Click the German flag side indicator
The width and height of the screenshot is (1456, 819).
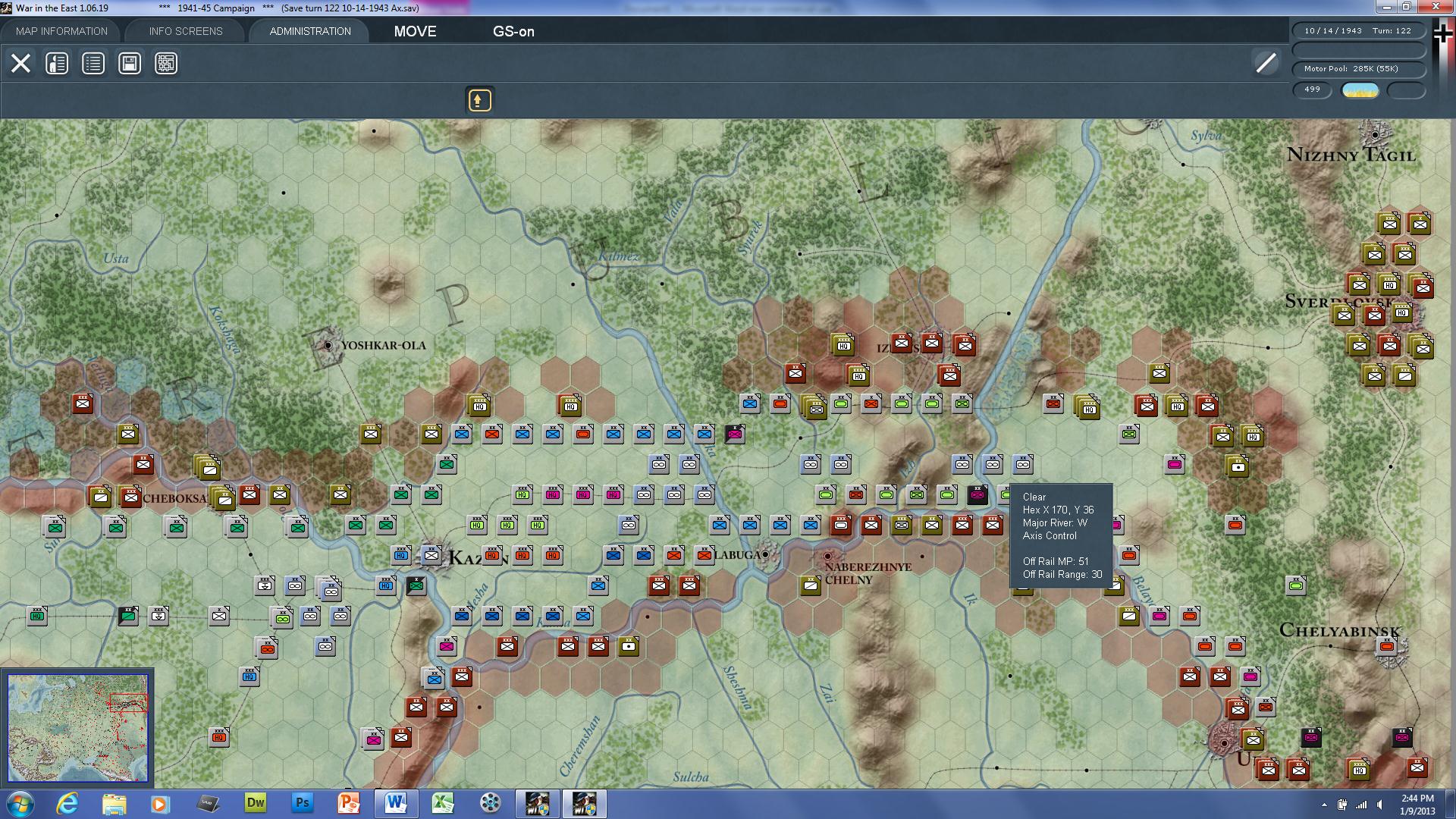[x=1442, y=34]
